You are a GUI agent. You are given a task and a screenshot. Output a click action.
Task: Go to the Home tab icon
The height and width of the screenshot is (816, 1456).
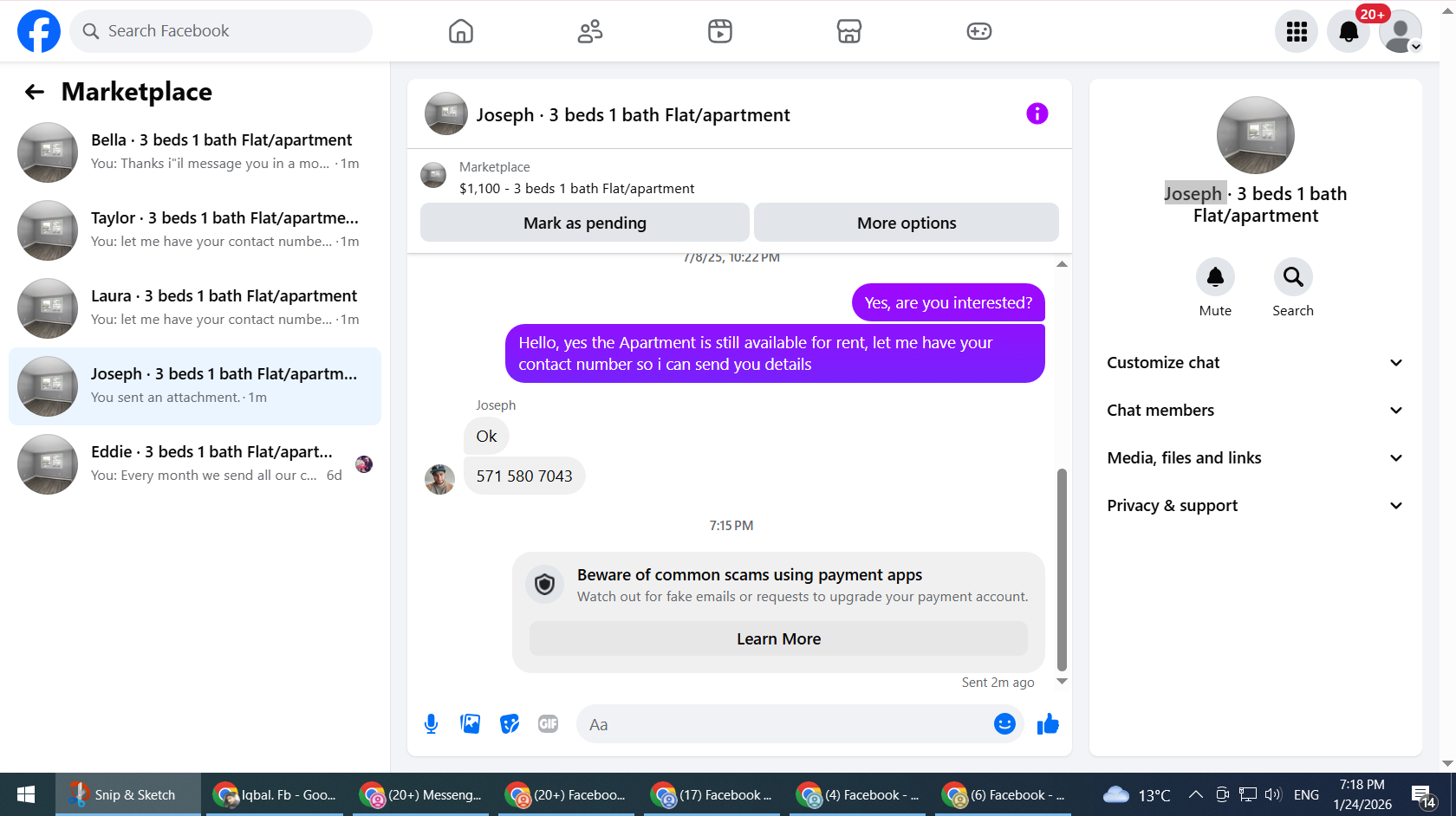(x=461, y=31)
